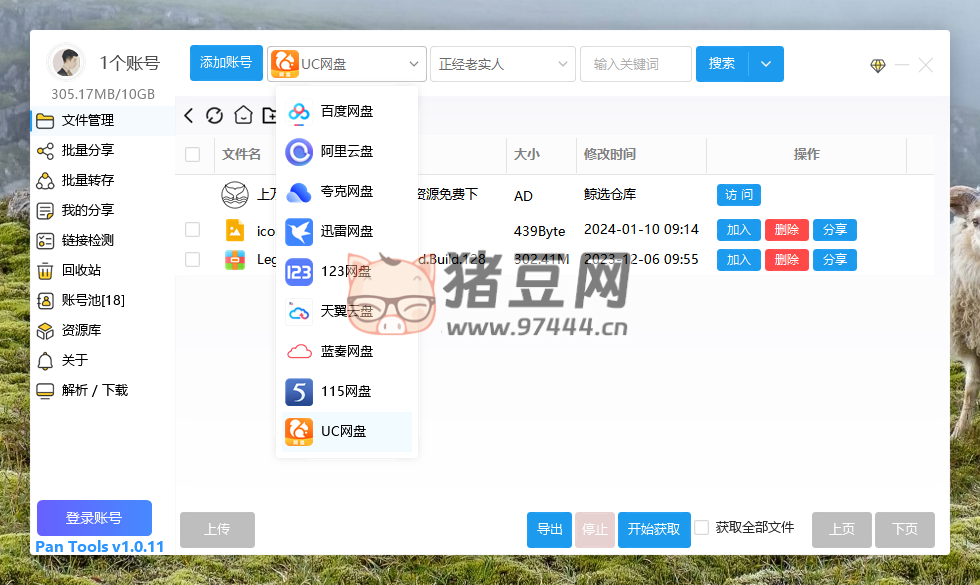980x585 pixels.
Task: Open the 正经老实人 account dropdown
Action: [x=502, y=64]
